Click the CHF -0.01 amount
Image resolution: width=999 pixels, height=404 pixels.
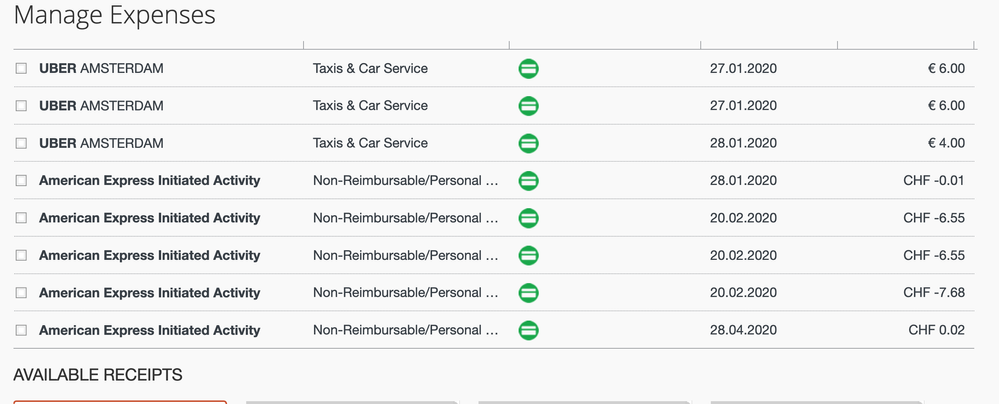pyautogui.click(x=934, y=180)
